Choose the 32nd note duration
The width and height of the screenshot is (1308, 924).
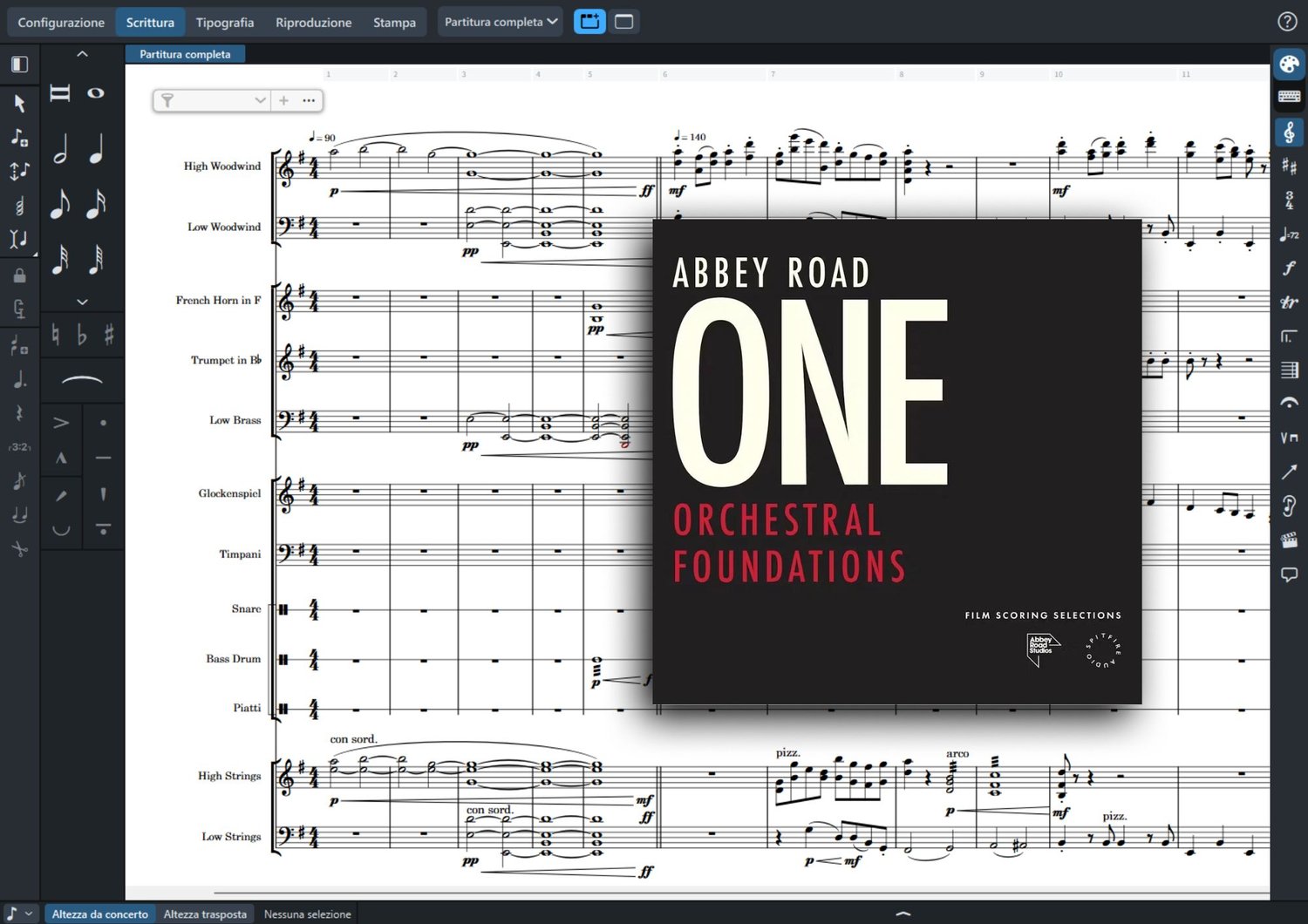(60, 259)
